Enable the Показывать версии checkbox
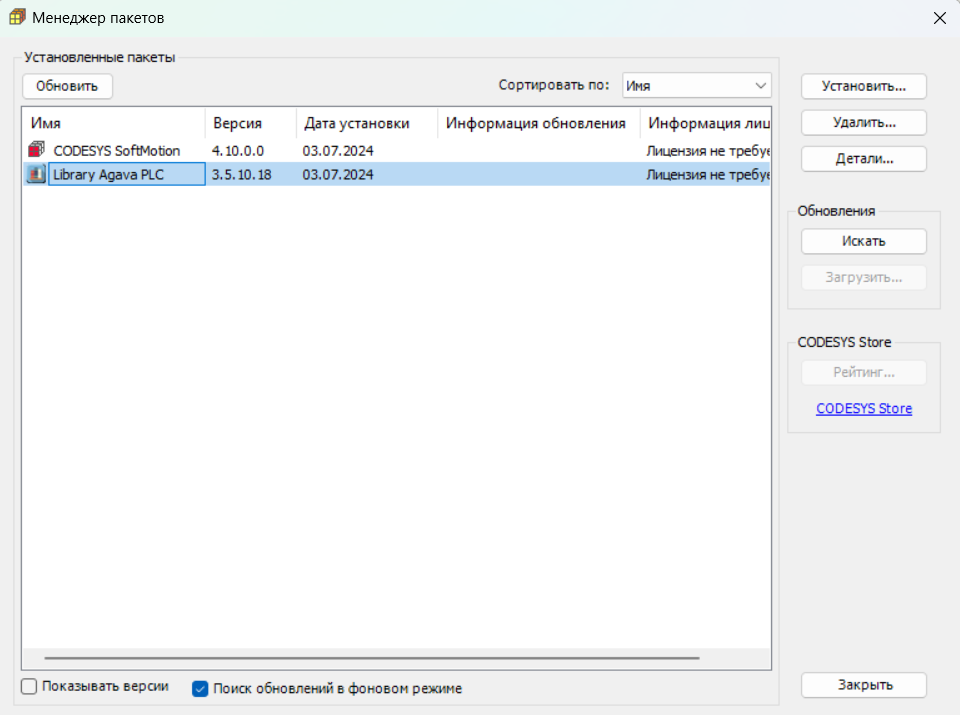This screenshot has width=960, height=715. point(29,687)
